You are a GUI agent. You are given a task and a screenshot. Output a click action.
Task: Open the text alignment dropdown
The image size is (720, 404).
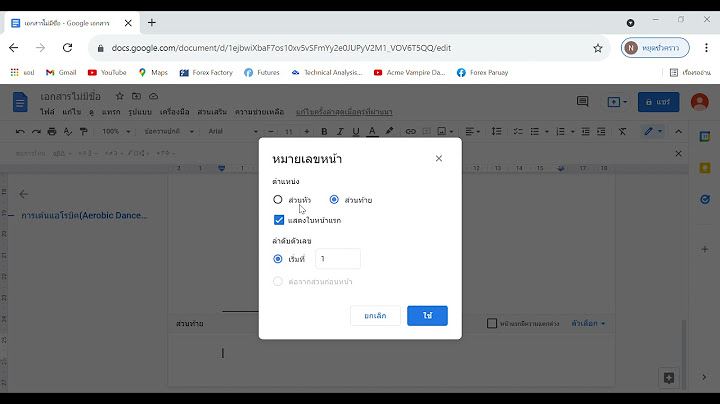472,132
